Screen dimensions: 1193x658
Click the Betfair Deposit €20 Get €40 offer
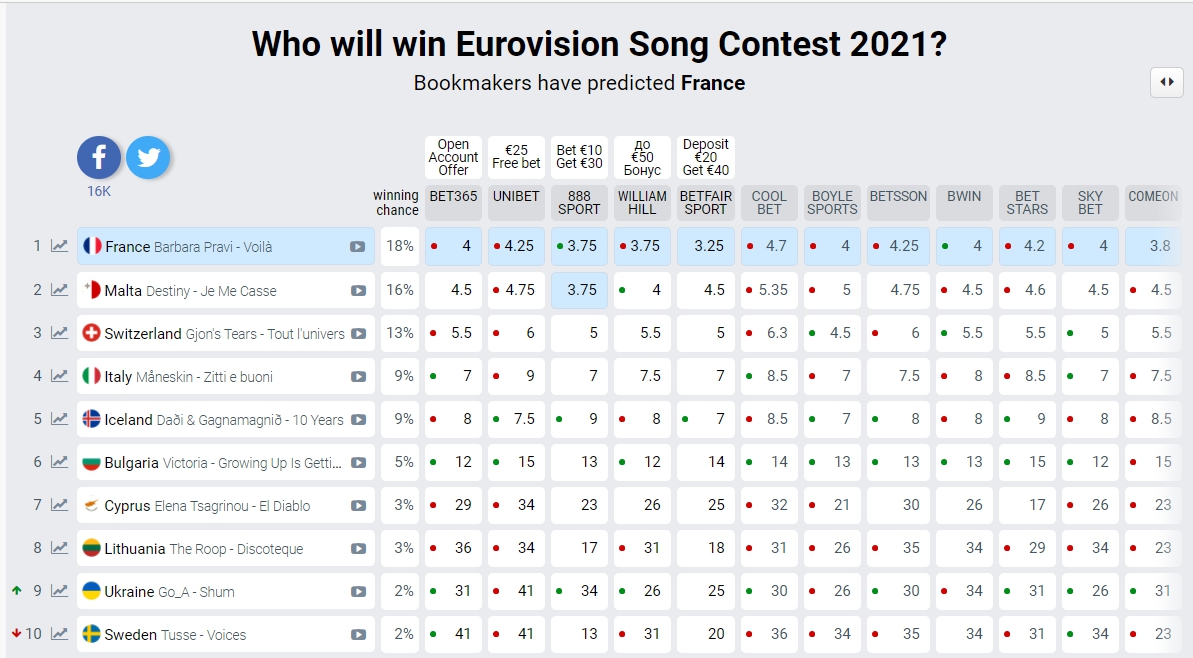click(705, 157)
